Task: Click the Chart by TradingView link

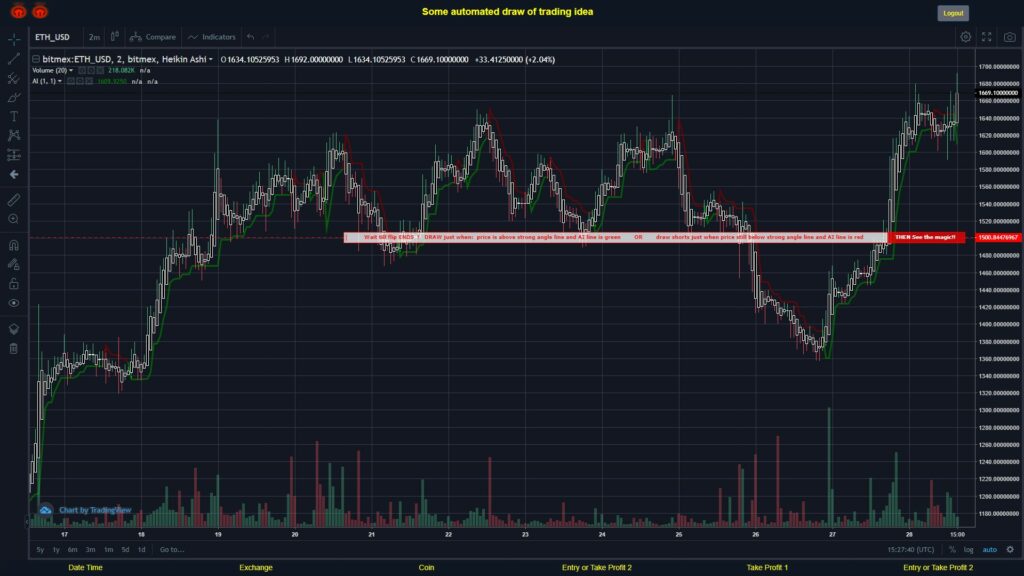Action: 95,510
